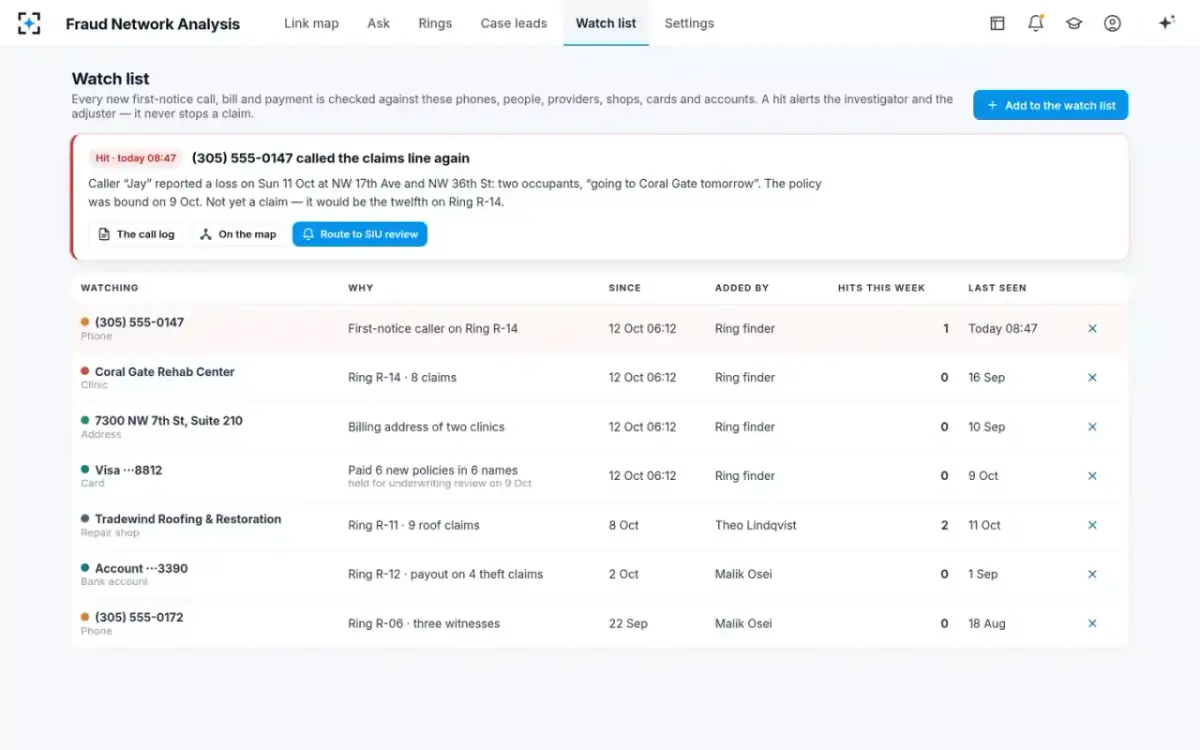Remove Tradewind Roofing & Restoration row

coord(1092,525)
